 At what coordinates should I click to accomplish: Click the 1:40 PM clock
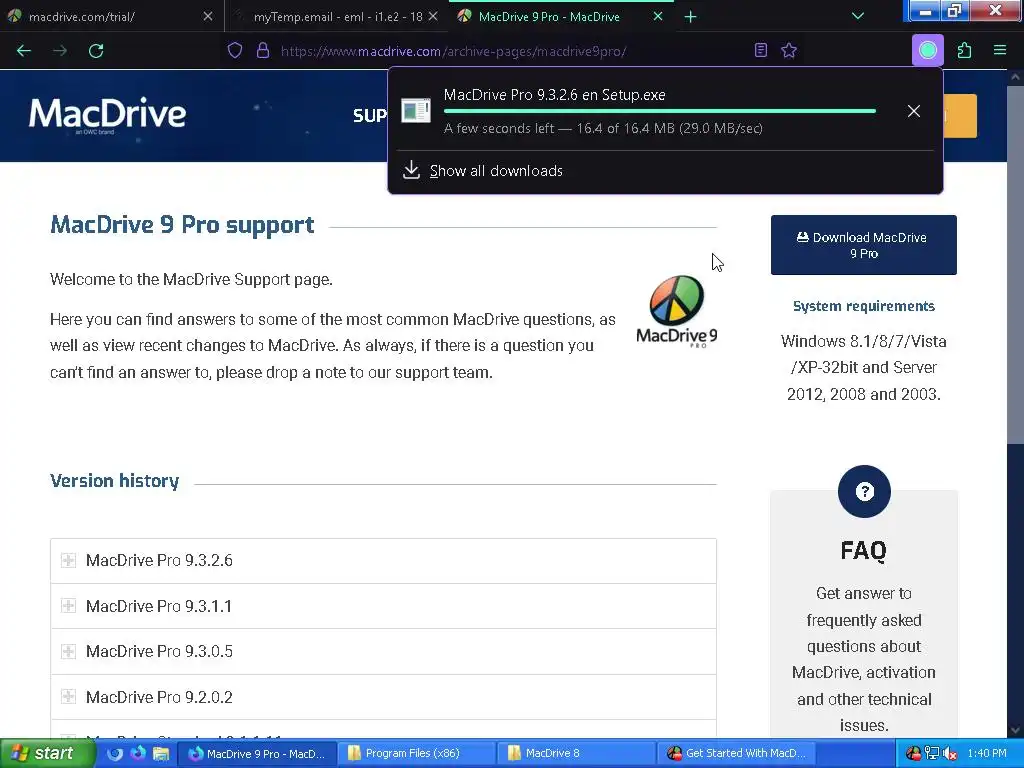(987, 754)
